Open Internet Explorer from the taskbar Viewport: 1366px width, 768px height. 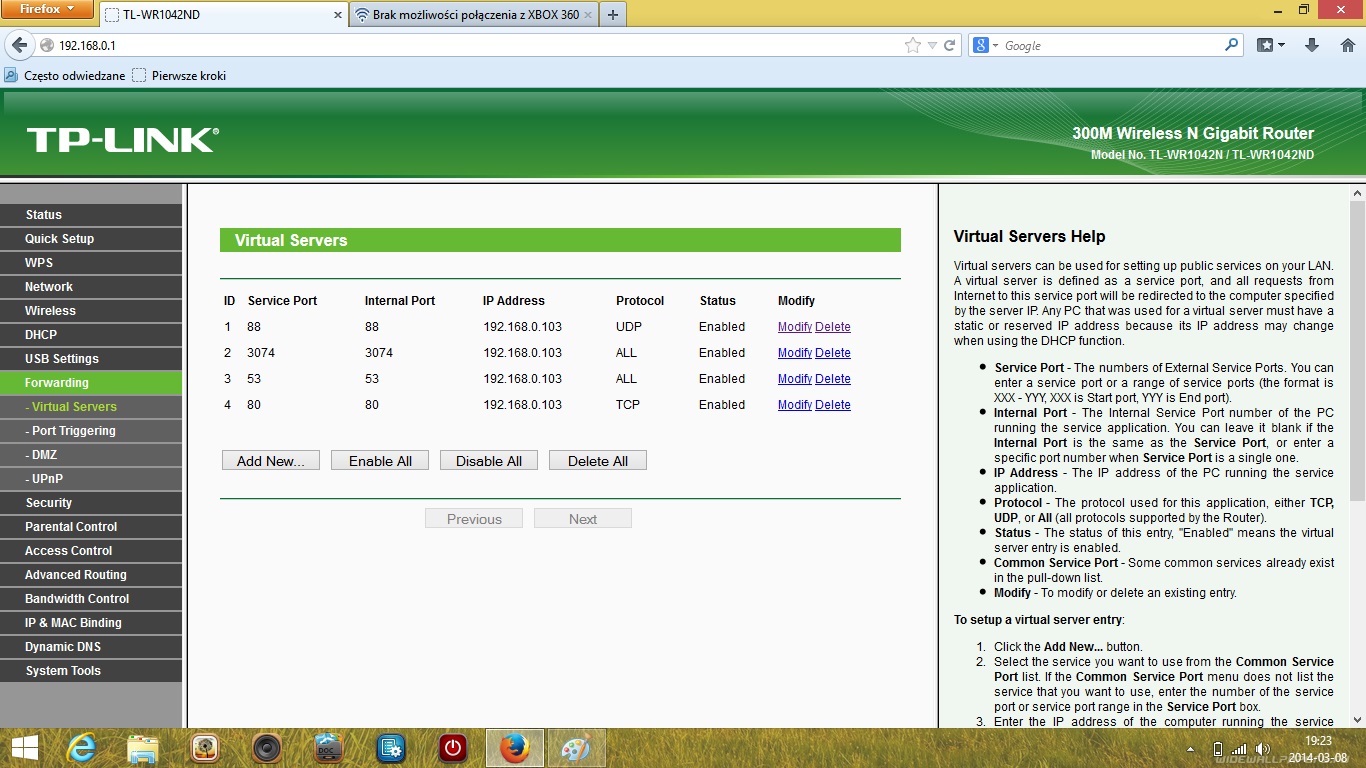click(81, 748)
